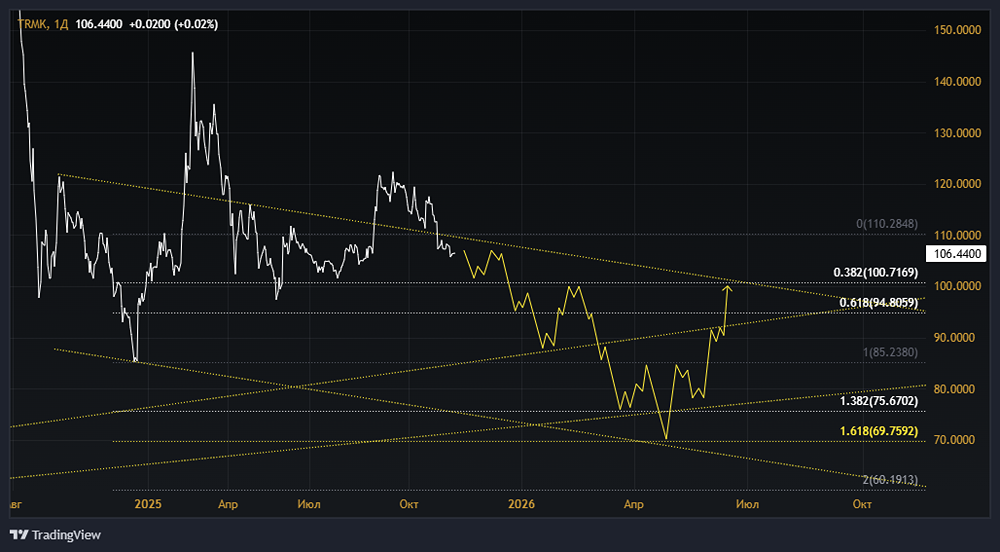Click the TRMK ticker symbol label
Image resolution: width=1000 pixels, height=552 pixels.
click(x=32, y=24)
